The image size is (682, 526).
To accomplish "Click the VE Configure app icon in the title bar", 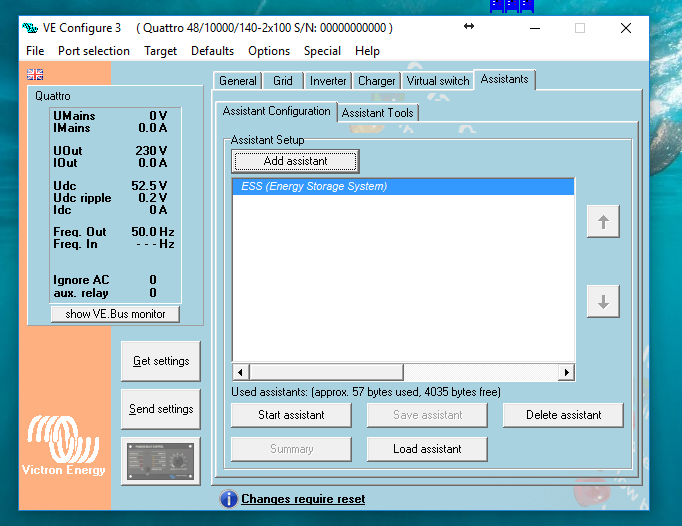I will point(30,28).
